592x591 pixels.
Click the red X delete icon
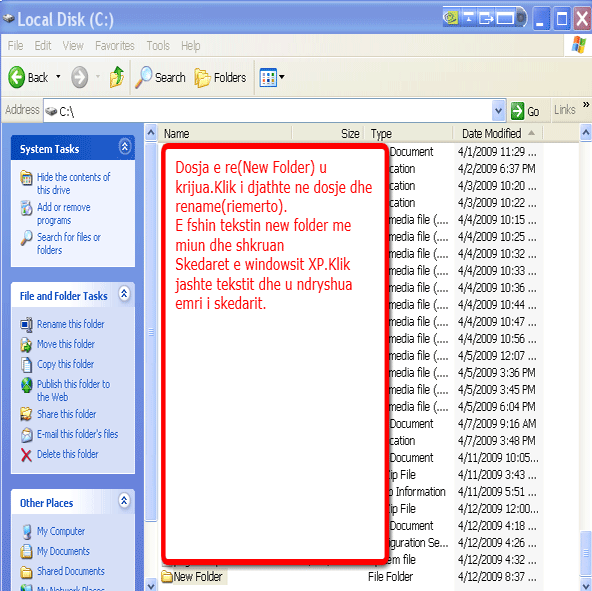[26, 455]
